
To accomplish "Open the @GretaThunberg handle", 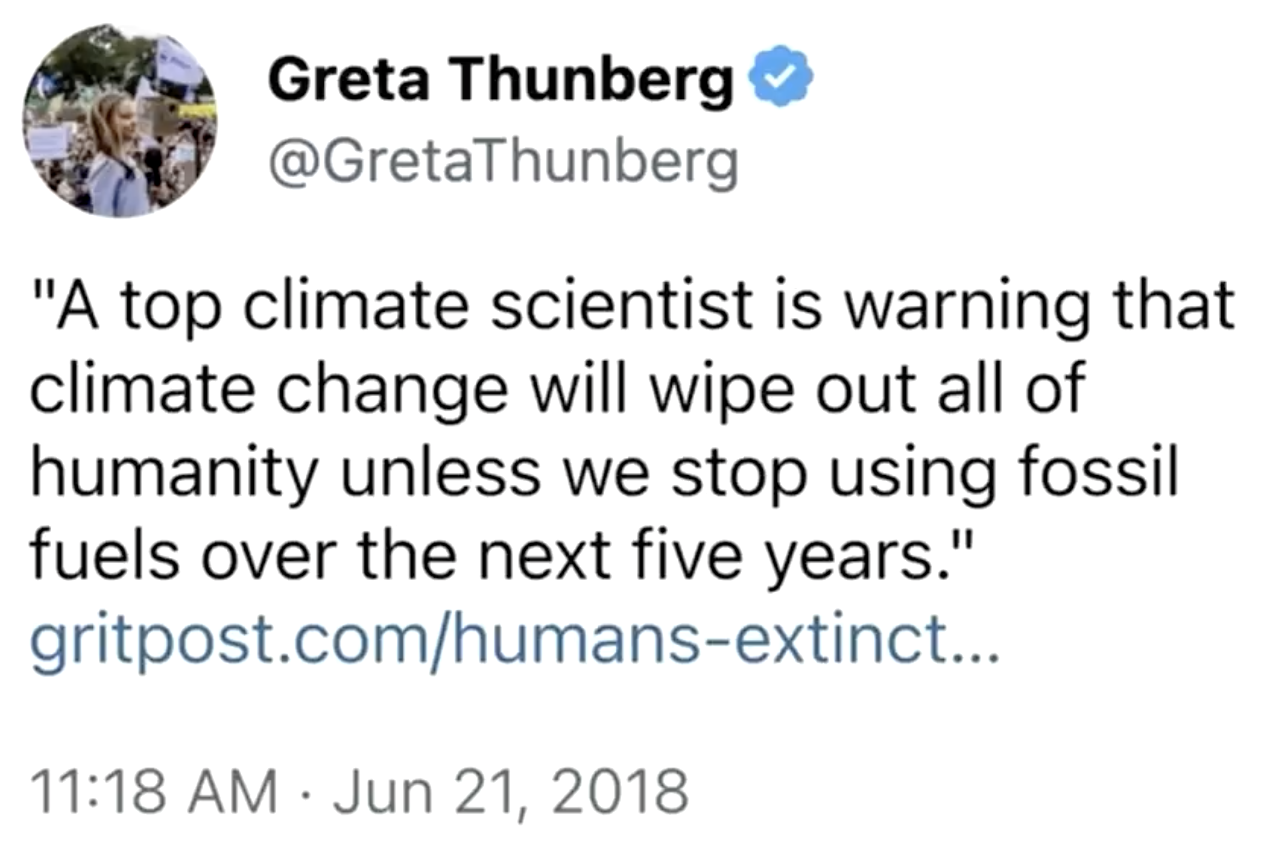I will coord(502,163).
